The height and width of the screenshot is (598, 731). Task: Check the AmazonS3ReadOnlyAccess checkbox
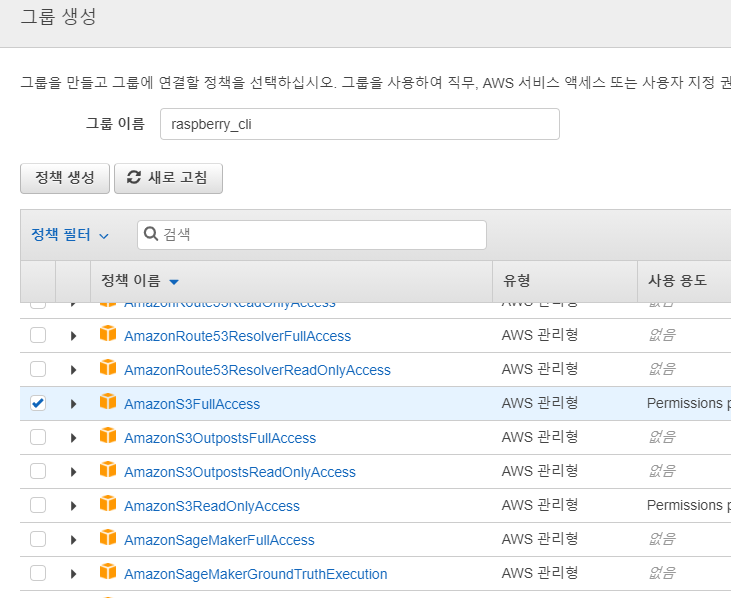(38, 505)
